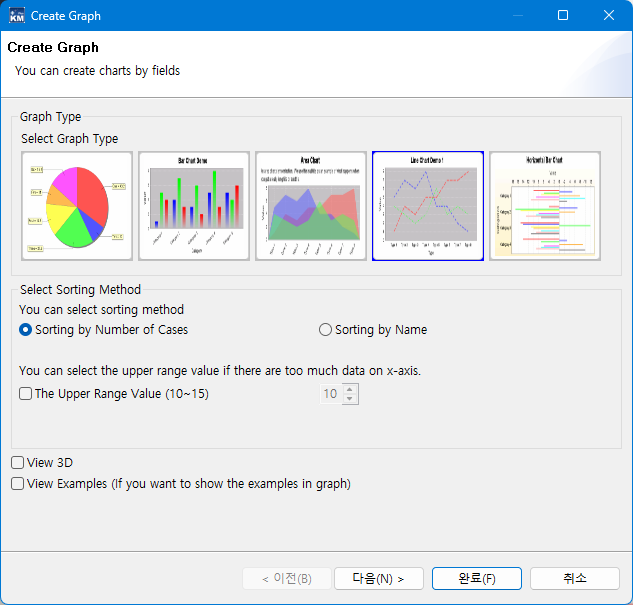Choose the horizontal bar chart thumbnail

point(545,206)
